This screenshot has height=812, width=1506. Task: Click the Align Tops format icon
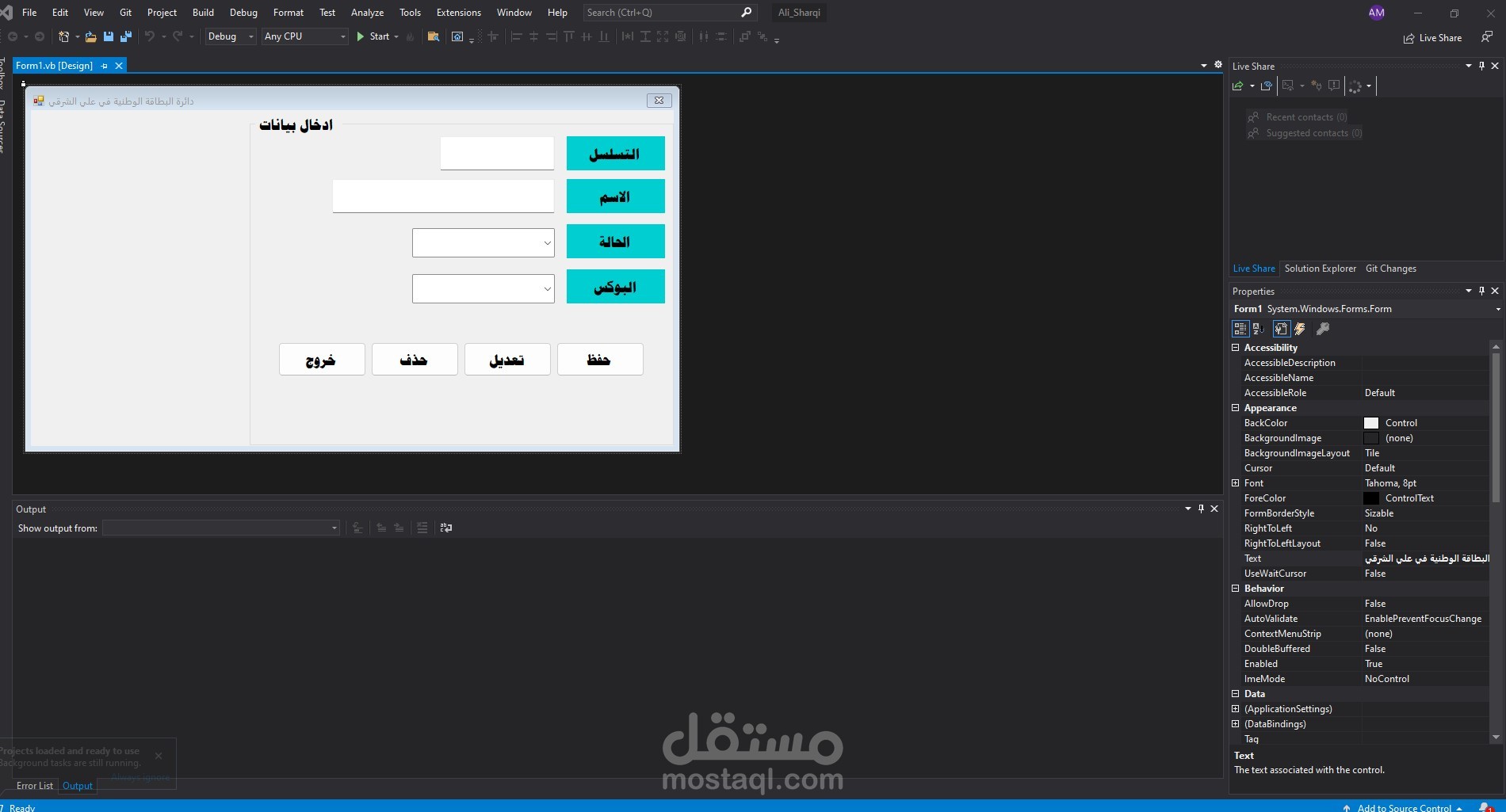coord(568,36)
